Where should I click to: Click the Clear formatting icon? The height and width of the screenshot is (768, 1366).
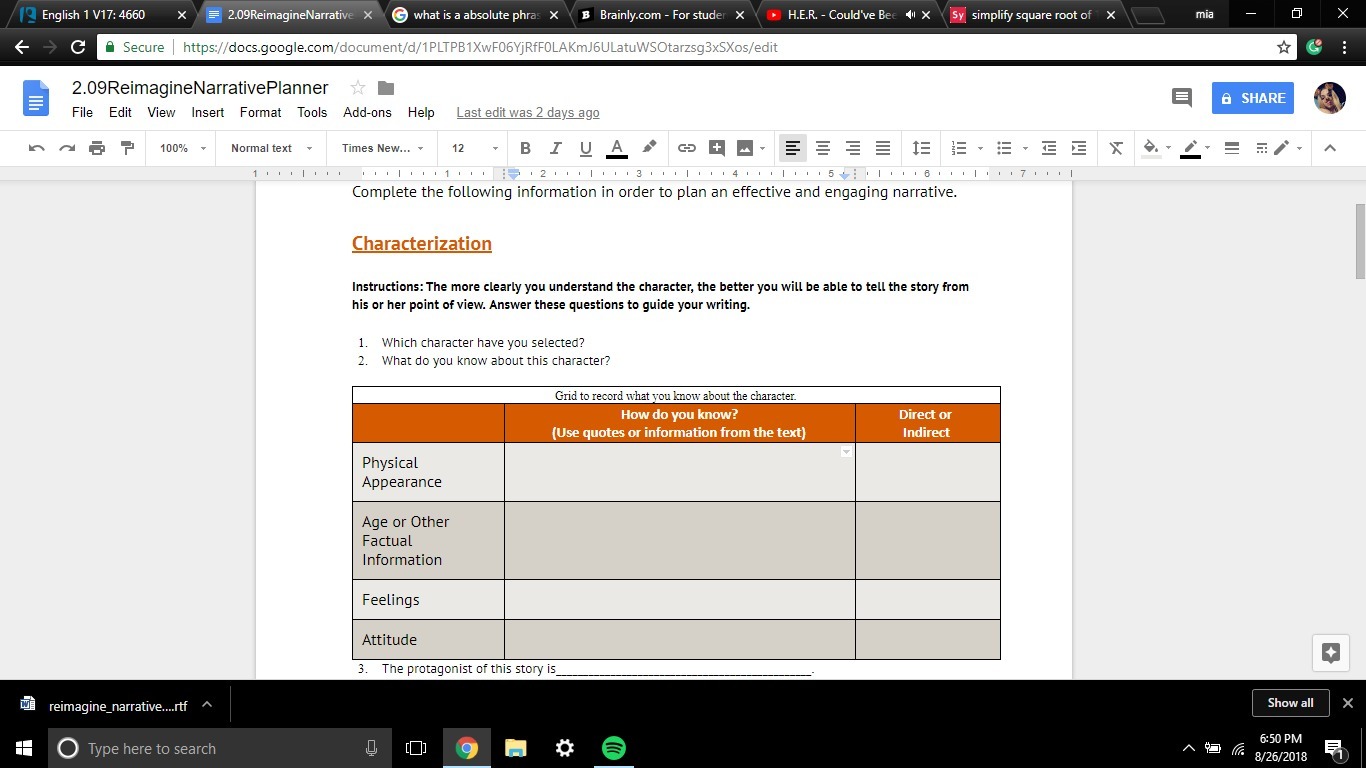1116,148
